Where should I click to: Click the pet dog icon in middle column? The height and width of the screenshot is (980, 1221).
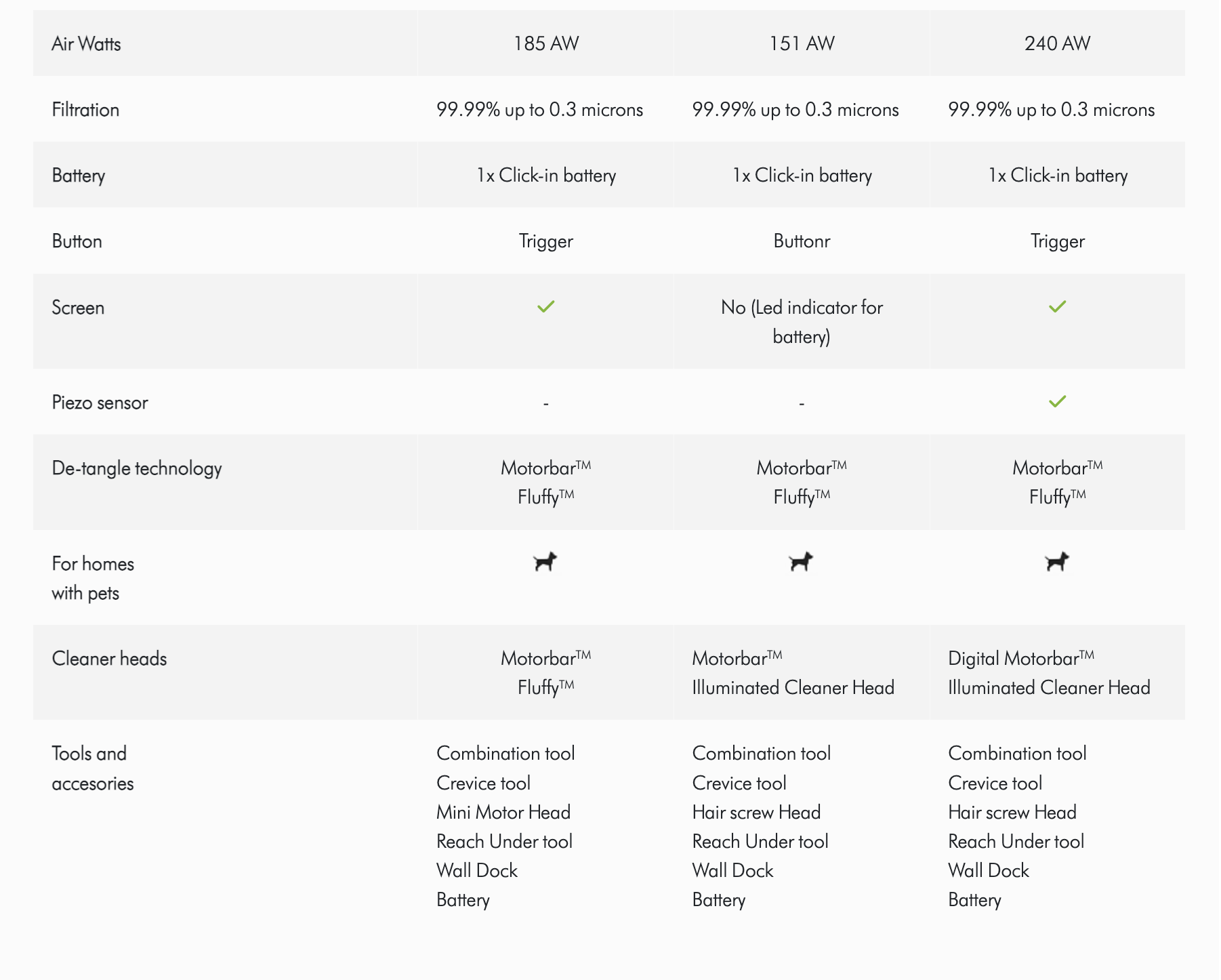pos(802,562)
